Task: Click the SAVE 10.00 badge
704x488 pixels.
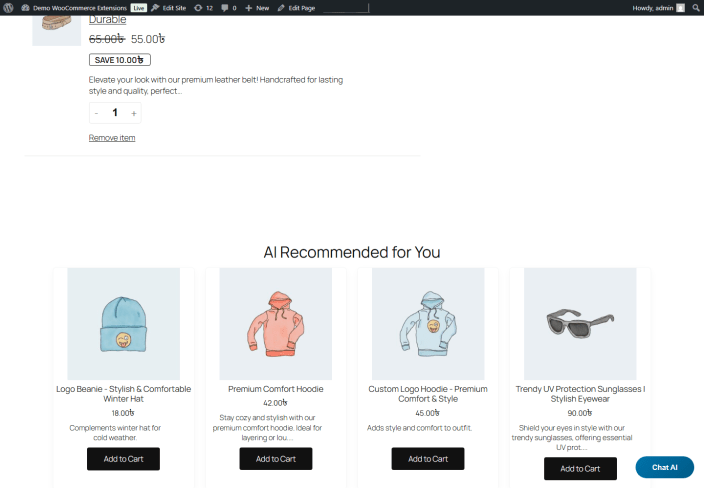Action: point(120,60)
